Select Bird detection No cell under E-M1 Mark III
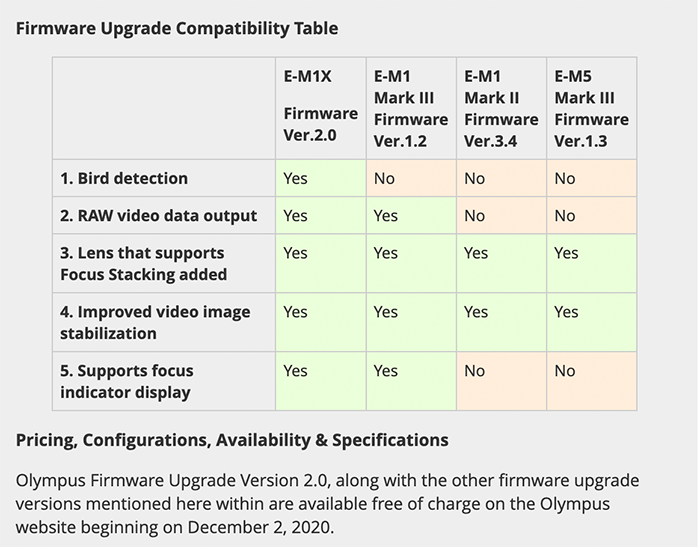Screen dimensions: 700x547 click(x=385, y=178)
